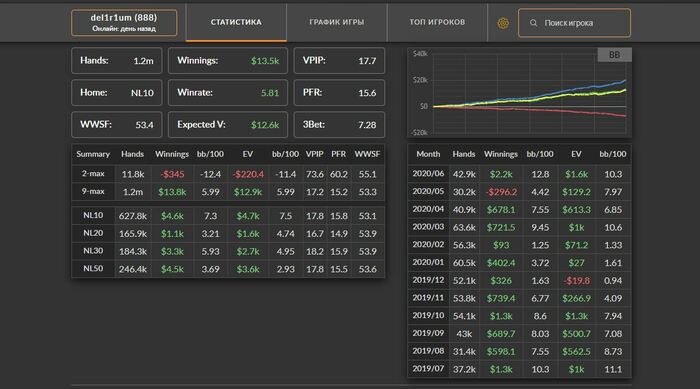The width and height of the screenshot is (700, 389).
Task: Select the 2020/03 month row
Action: 519,227
